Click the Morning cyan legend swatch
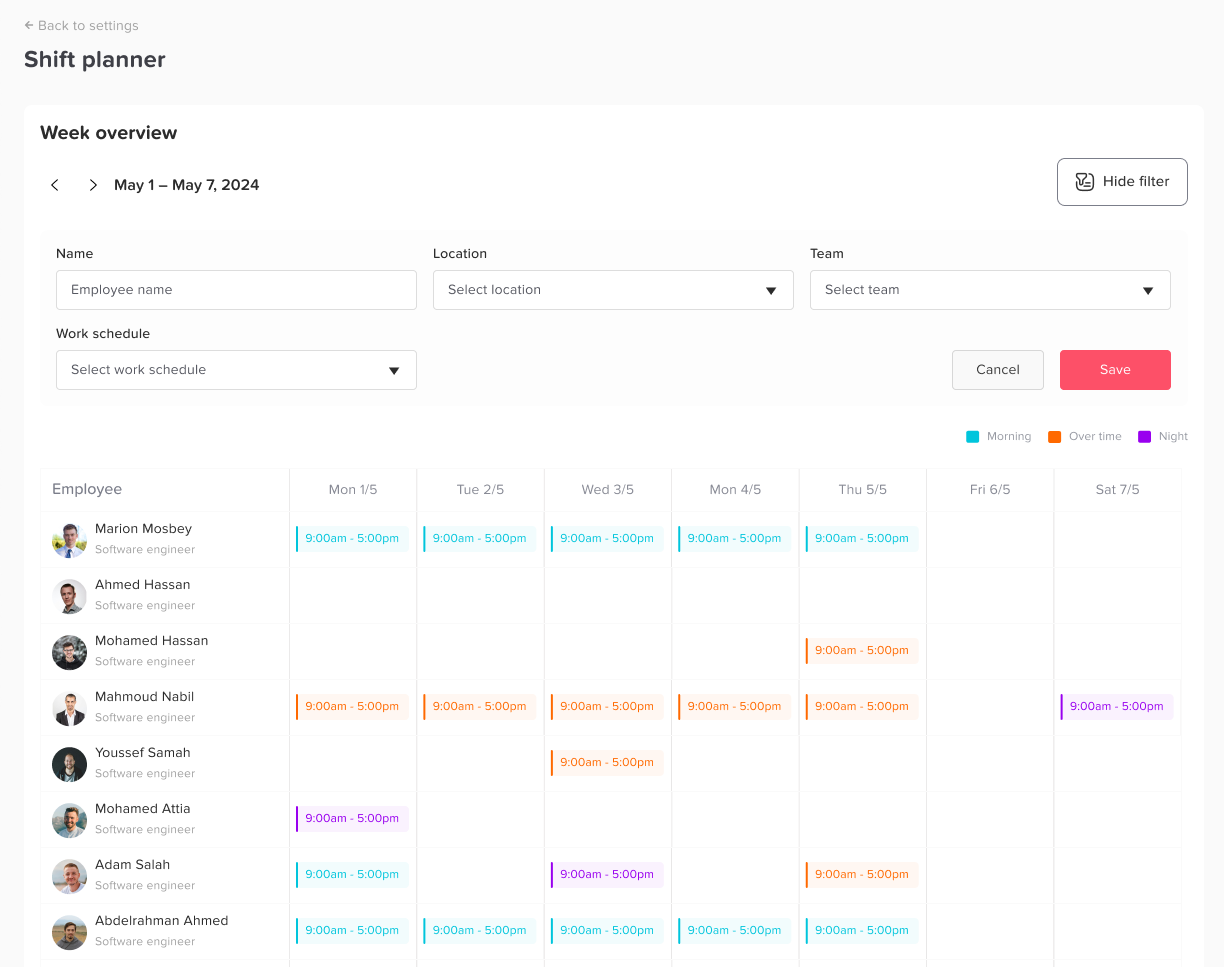Screen dimensions: 1224x967 [x=972, y=437]
